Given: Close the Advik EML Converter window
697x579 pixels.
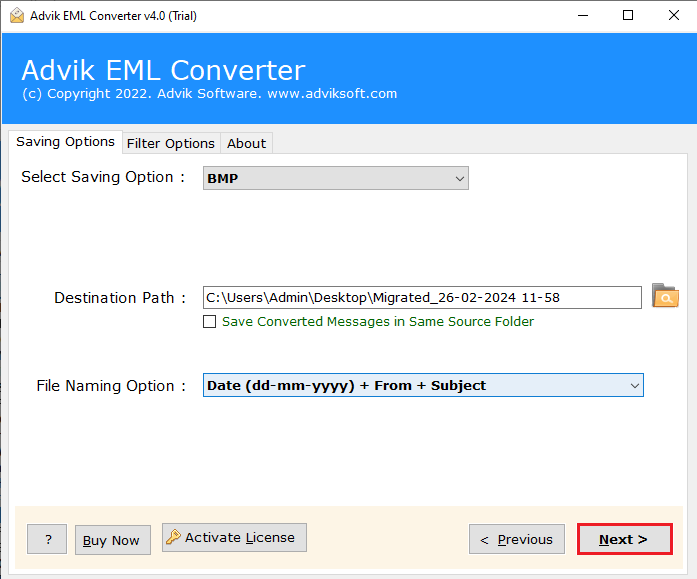Looking at the screenshot, I should click(674, 16).
